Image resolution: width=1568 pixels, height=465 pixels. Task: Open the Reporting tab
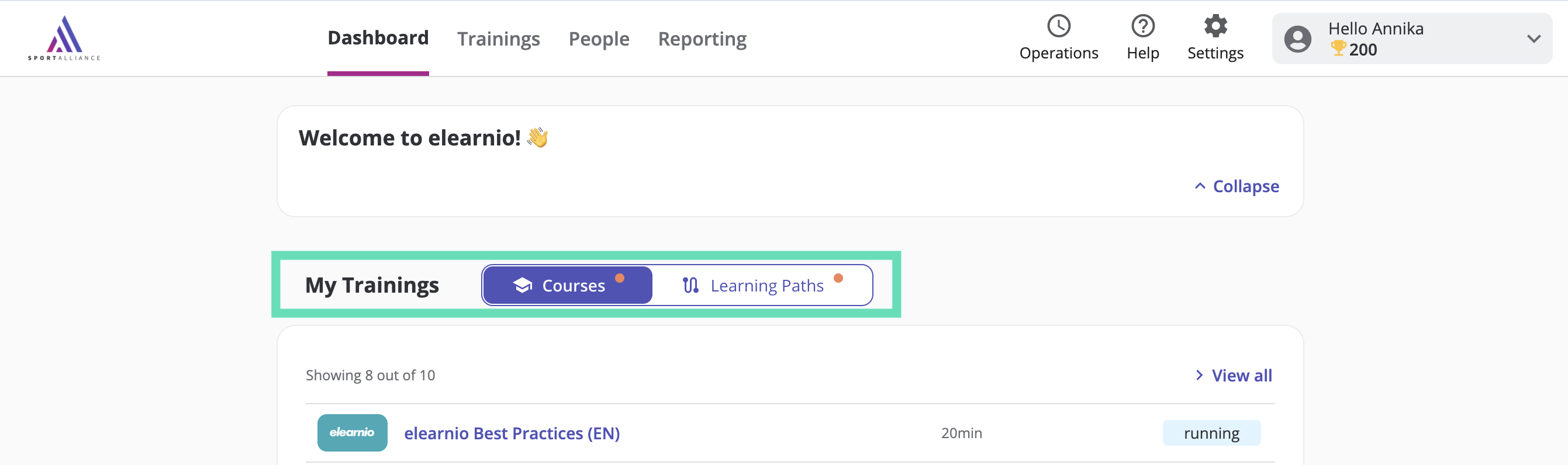702,39
